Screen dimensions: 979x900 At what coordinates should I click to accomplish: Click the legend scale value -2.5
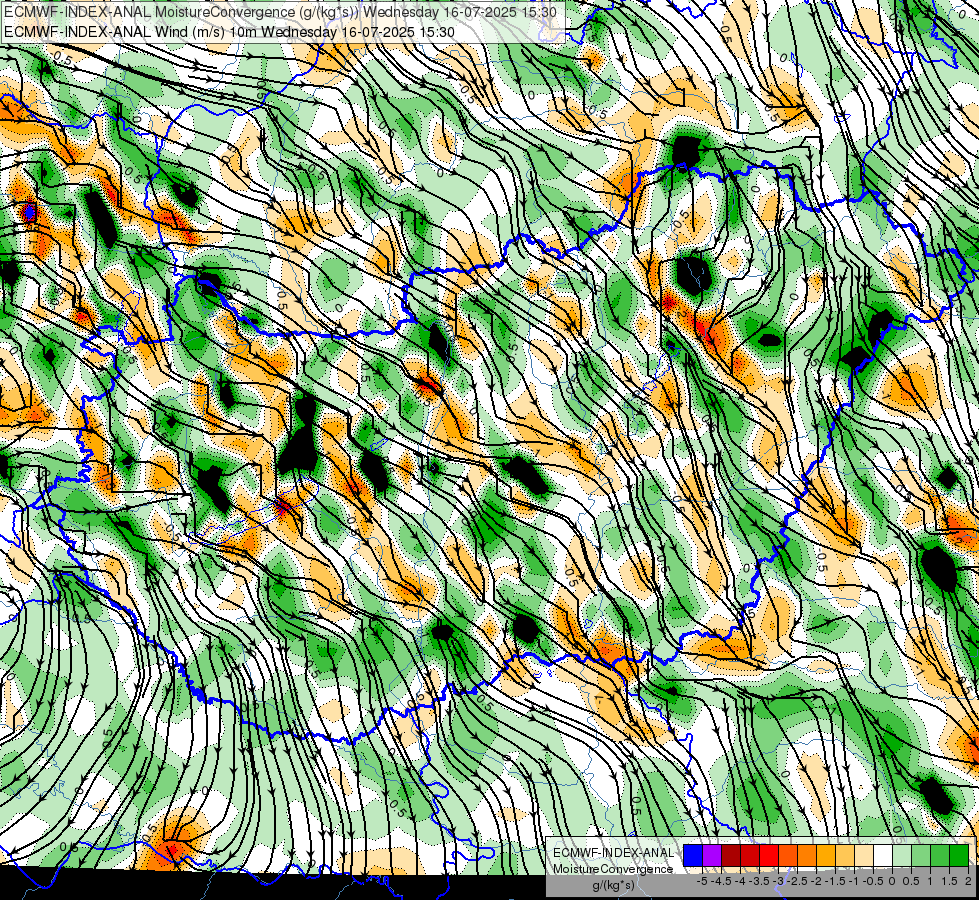pos(797,881)
